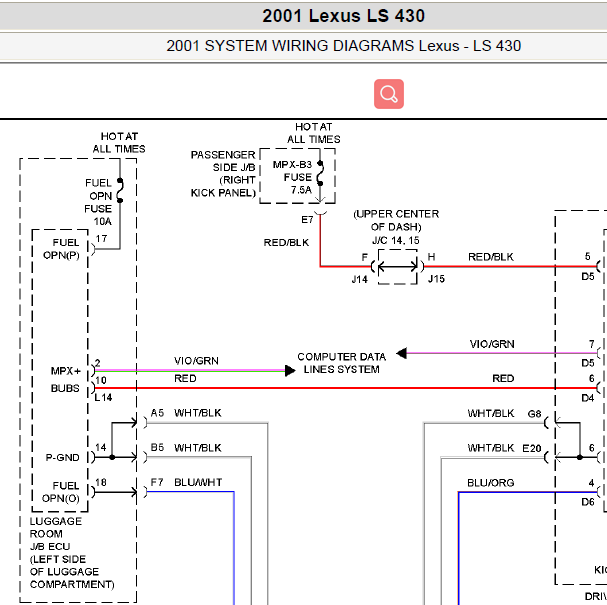Click the left 'VIO/GRN' wire label
Viewport: 607px width, 605px height.
(196, 361)
